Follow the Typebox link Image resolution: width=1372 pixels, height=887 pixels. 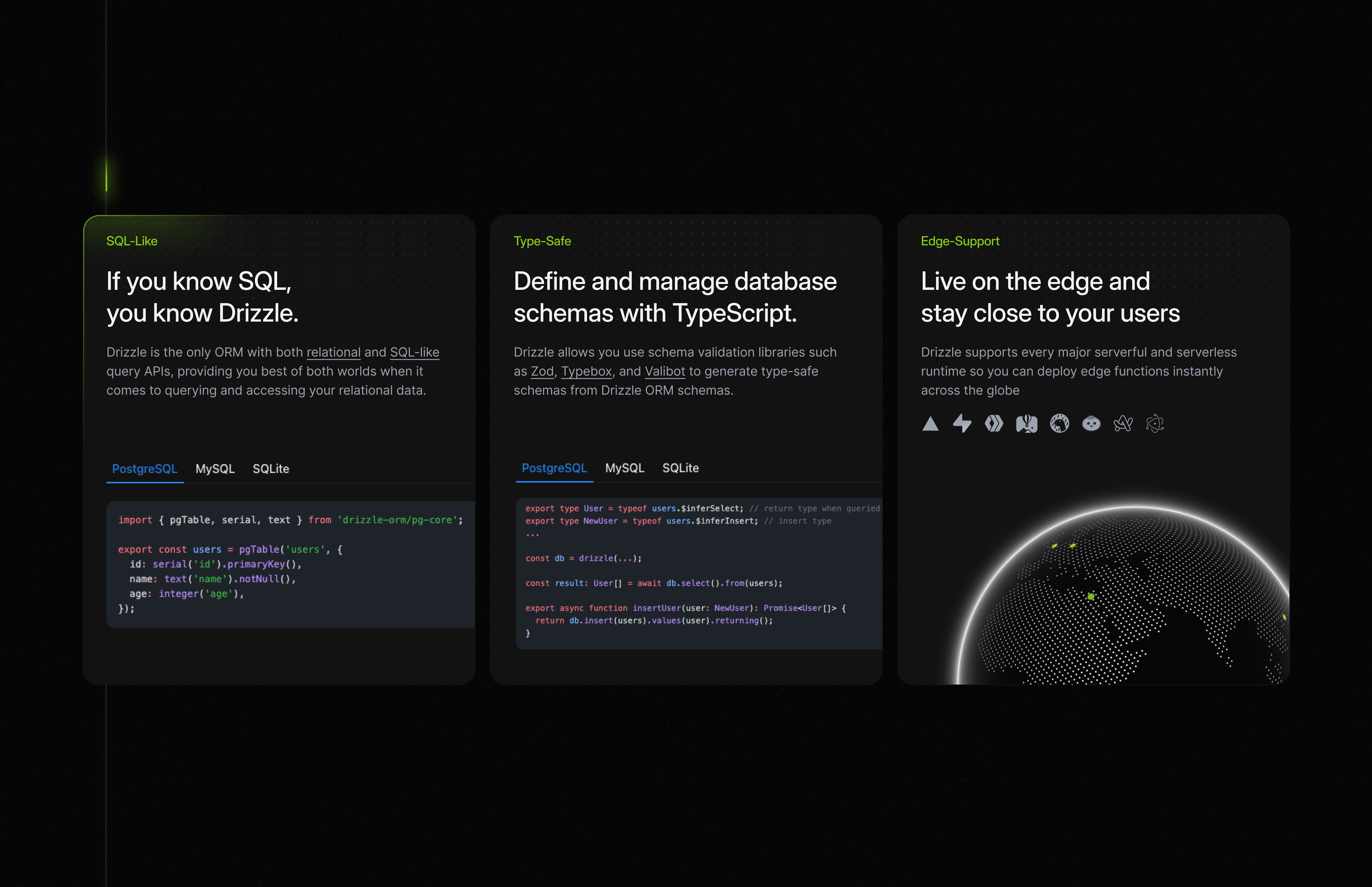point(586,372)
